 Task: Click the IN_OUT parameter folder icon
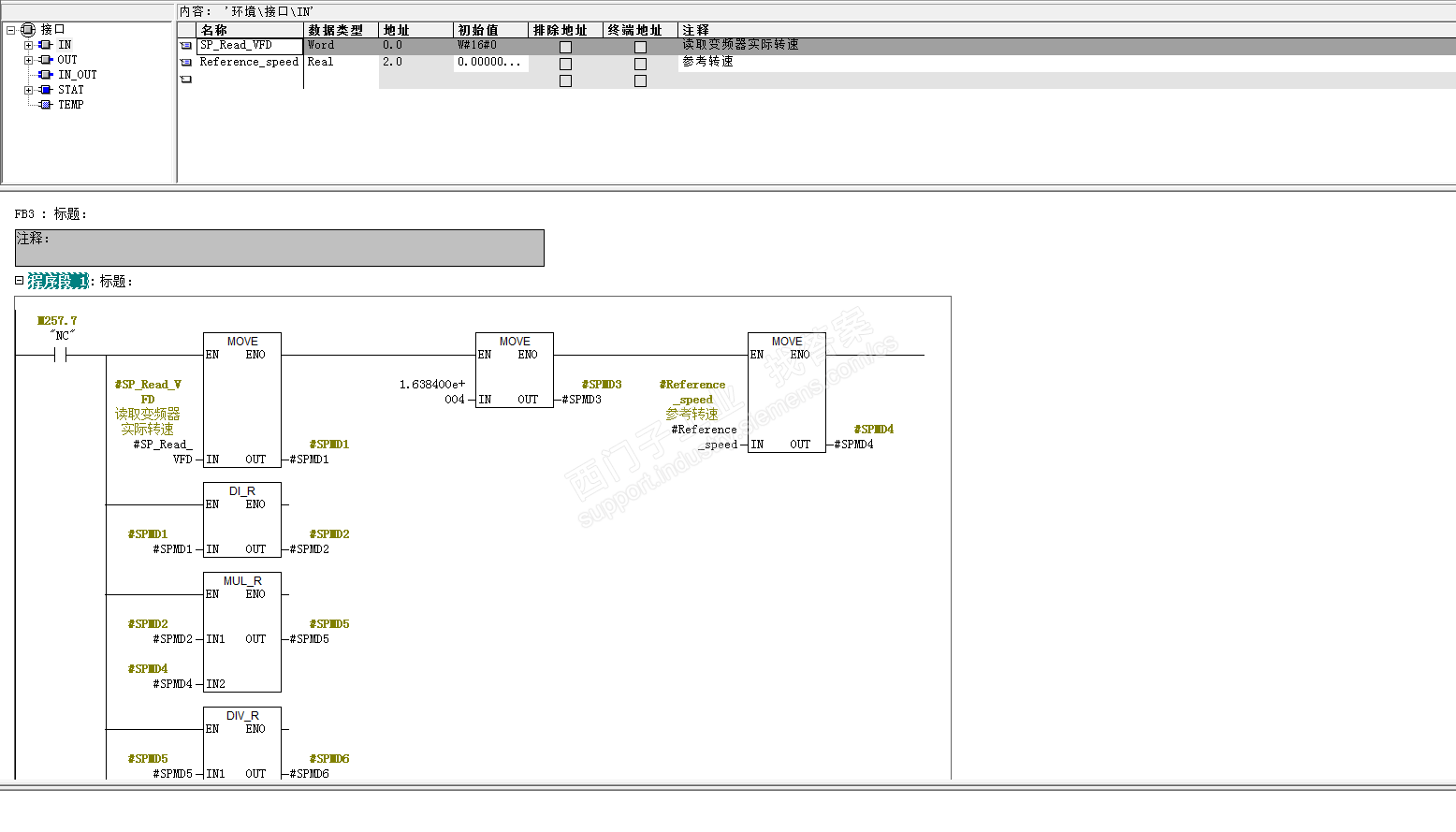(x=45, y=75)
